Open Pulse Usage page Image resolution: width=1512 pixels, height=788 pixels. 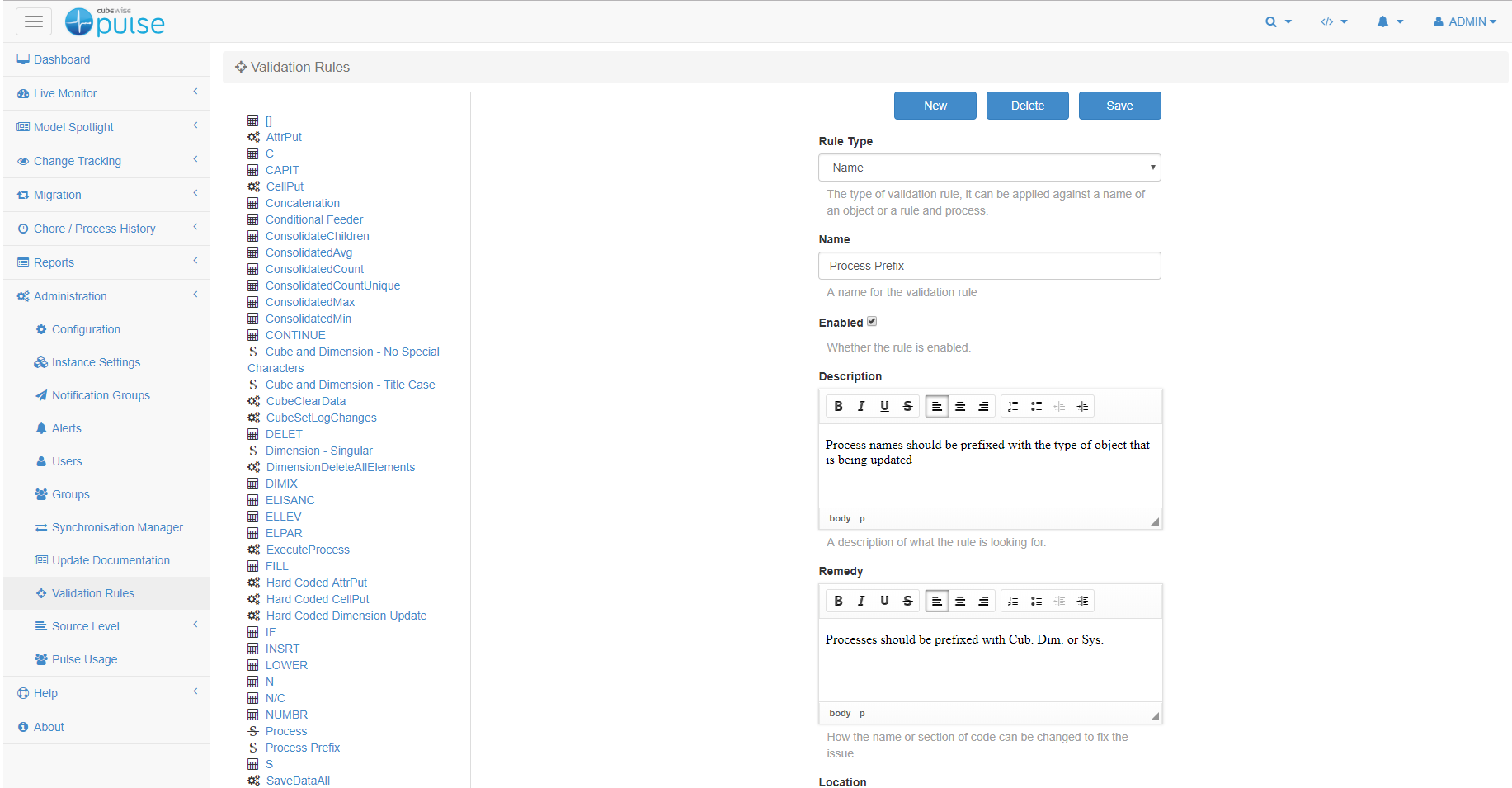[106, 659]
